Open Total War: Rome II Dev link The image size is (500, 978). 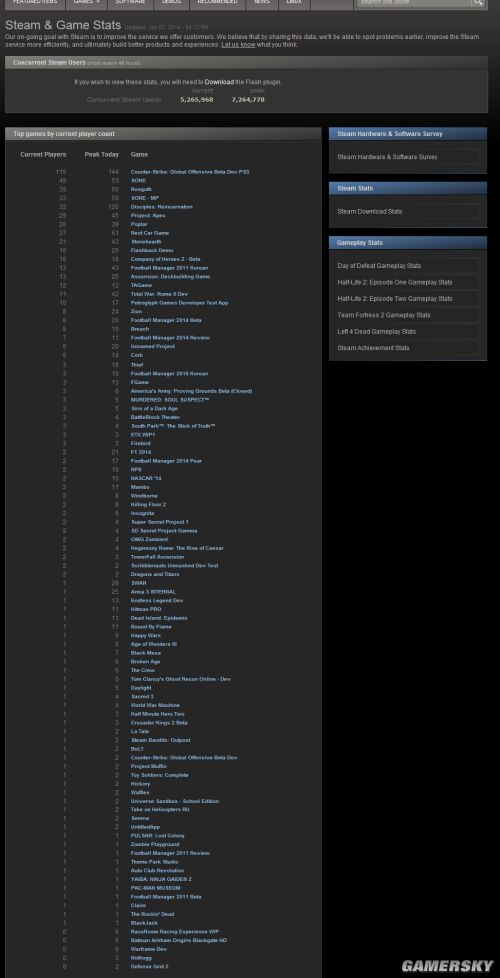click(159, 294)
